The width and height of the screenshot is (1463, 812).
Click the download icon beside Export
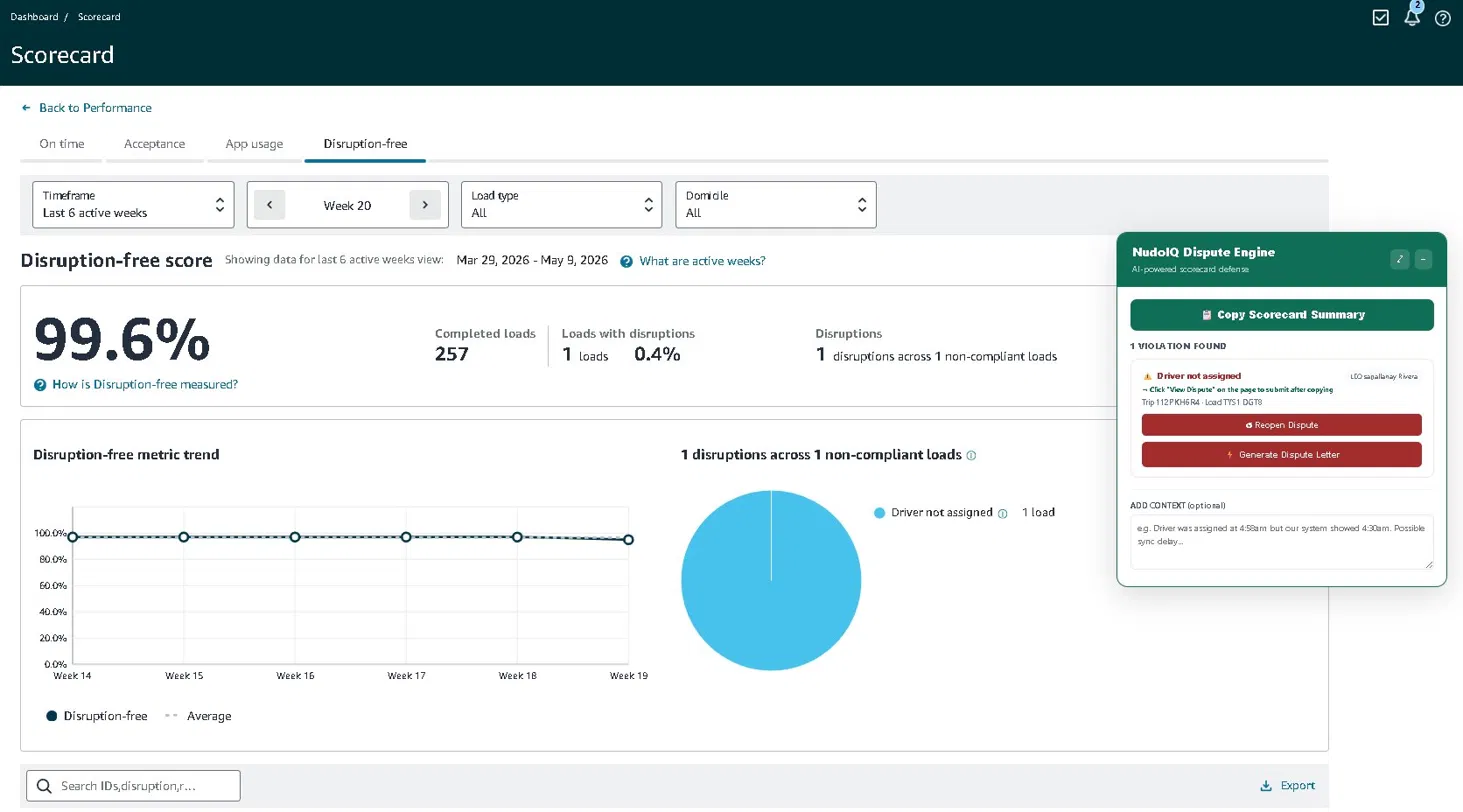click(1266, 786)
